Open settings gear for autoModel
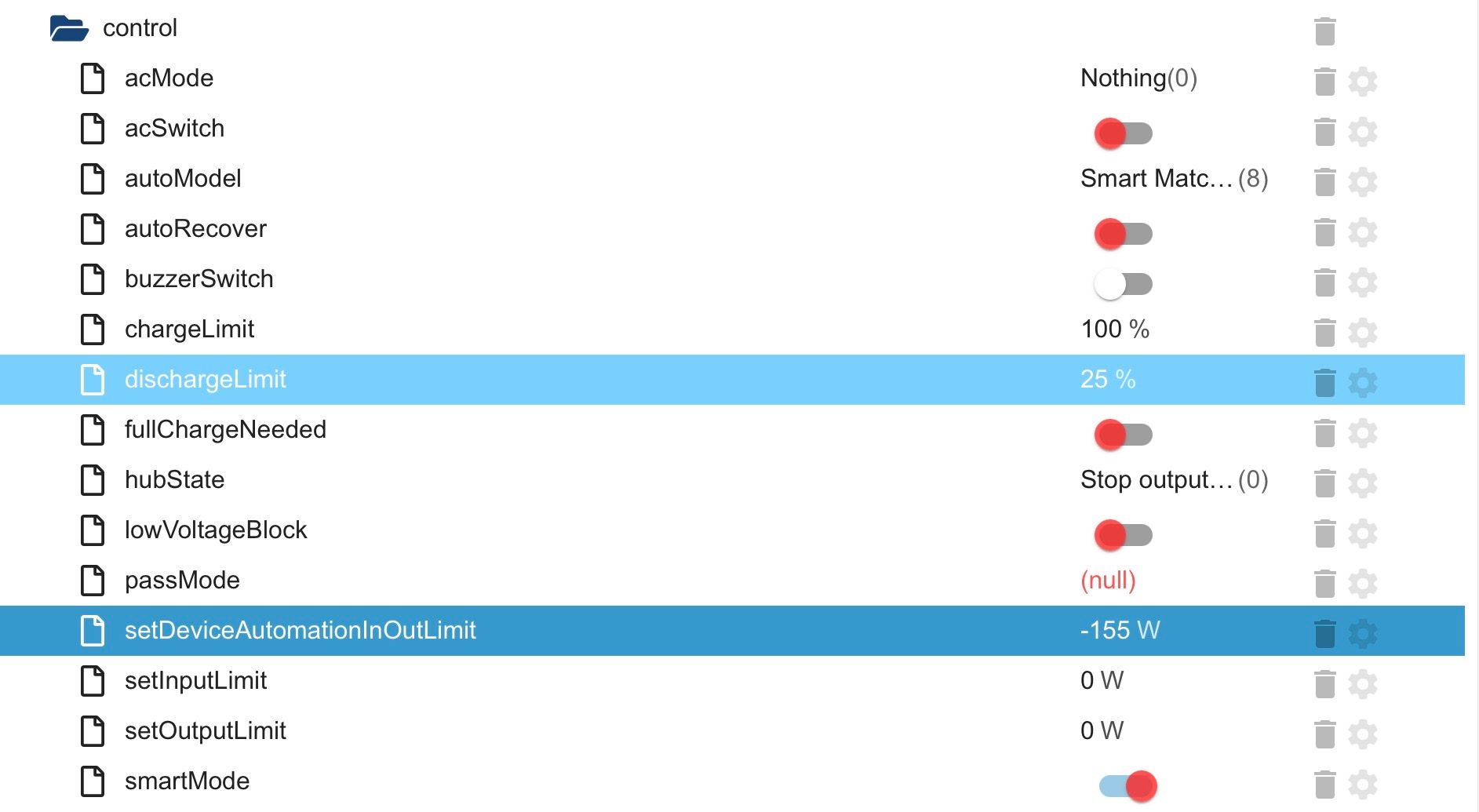This screenshot has height=812, width=1479. (1362, 181)
